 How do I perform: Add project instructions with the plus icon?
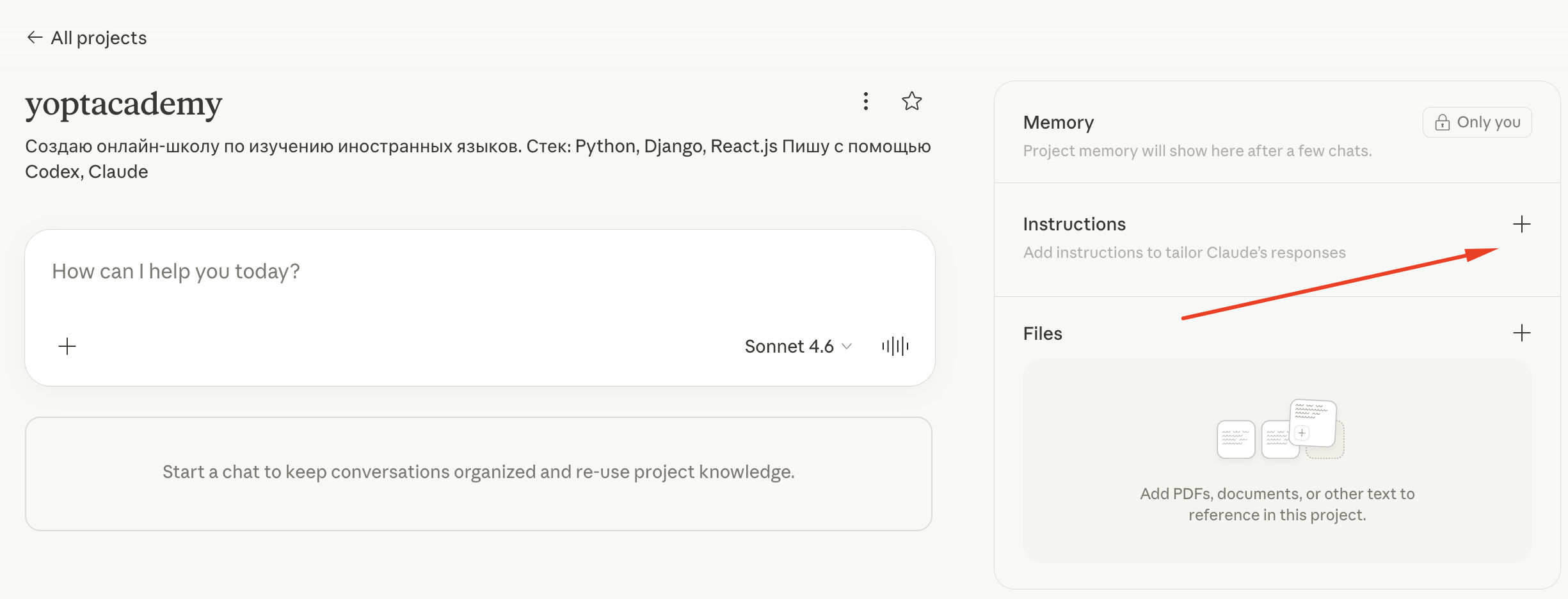[1521, 224]
